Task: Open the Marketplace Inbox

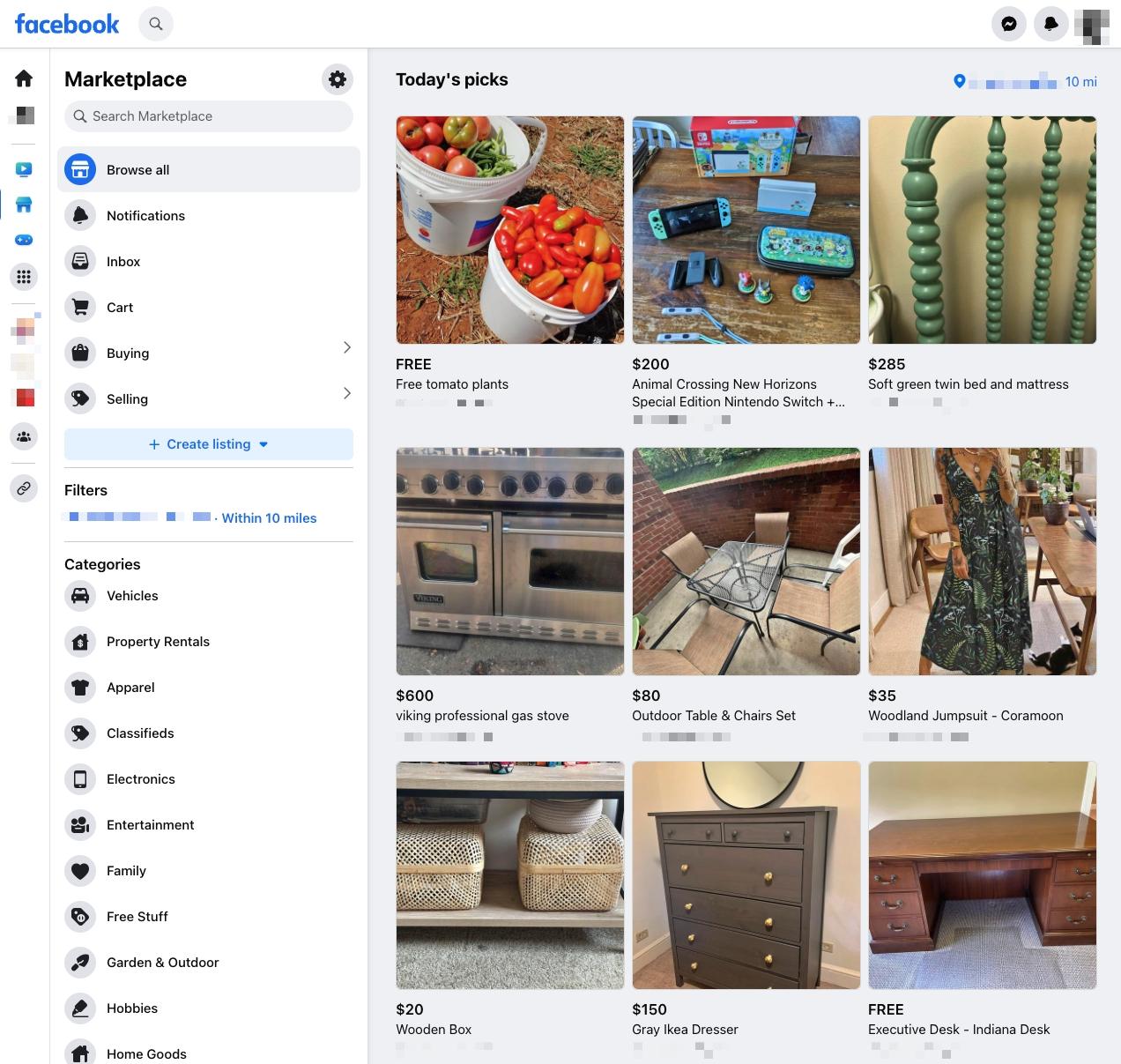Action: click(123, 262)
